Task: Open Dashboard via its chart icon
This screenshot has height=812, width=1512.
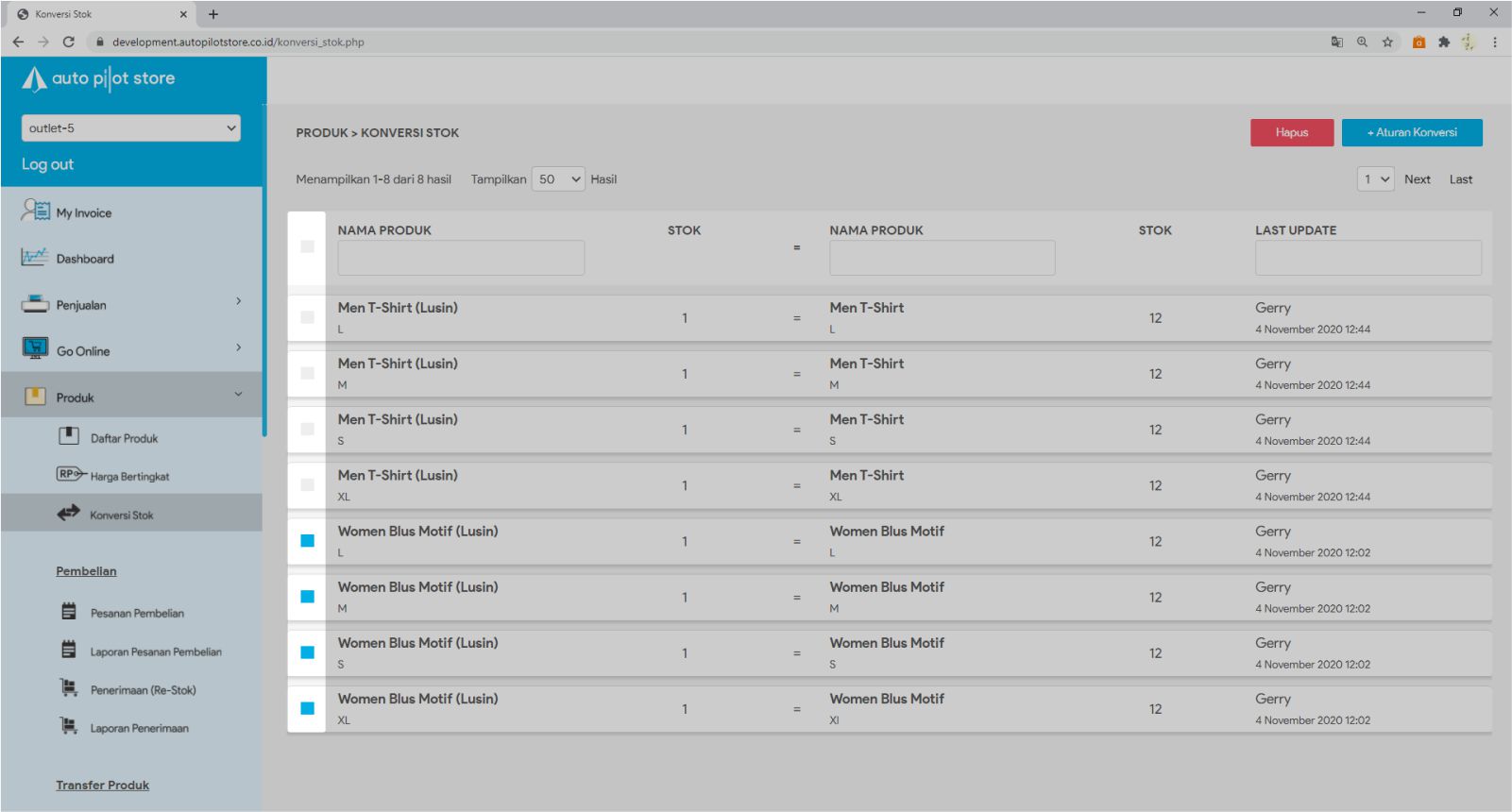Action: click(x=35, y=257)
